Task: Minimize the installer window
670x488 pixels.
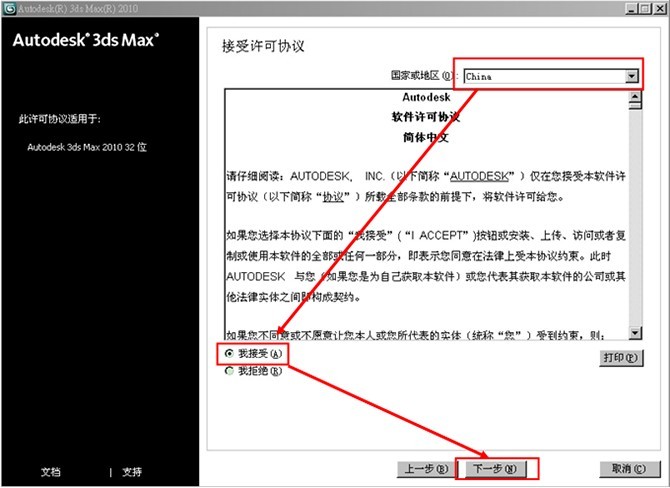Action: [x=632, y=9]
